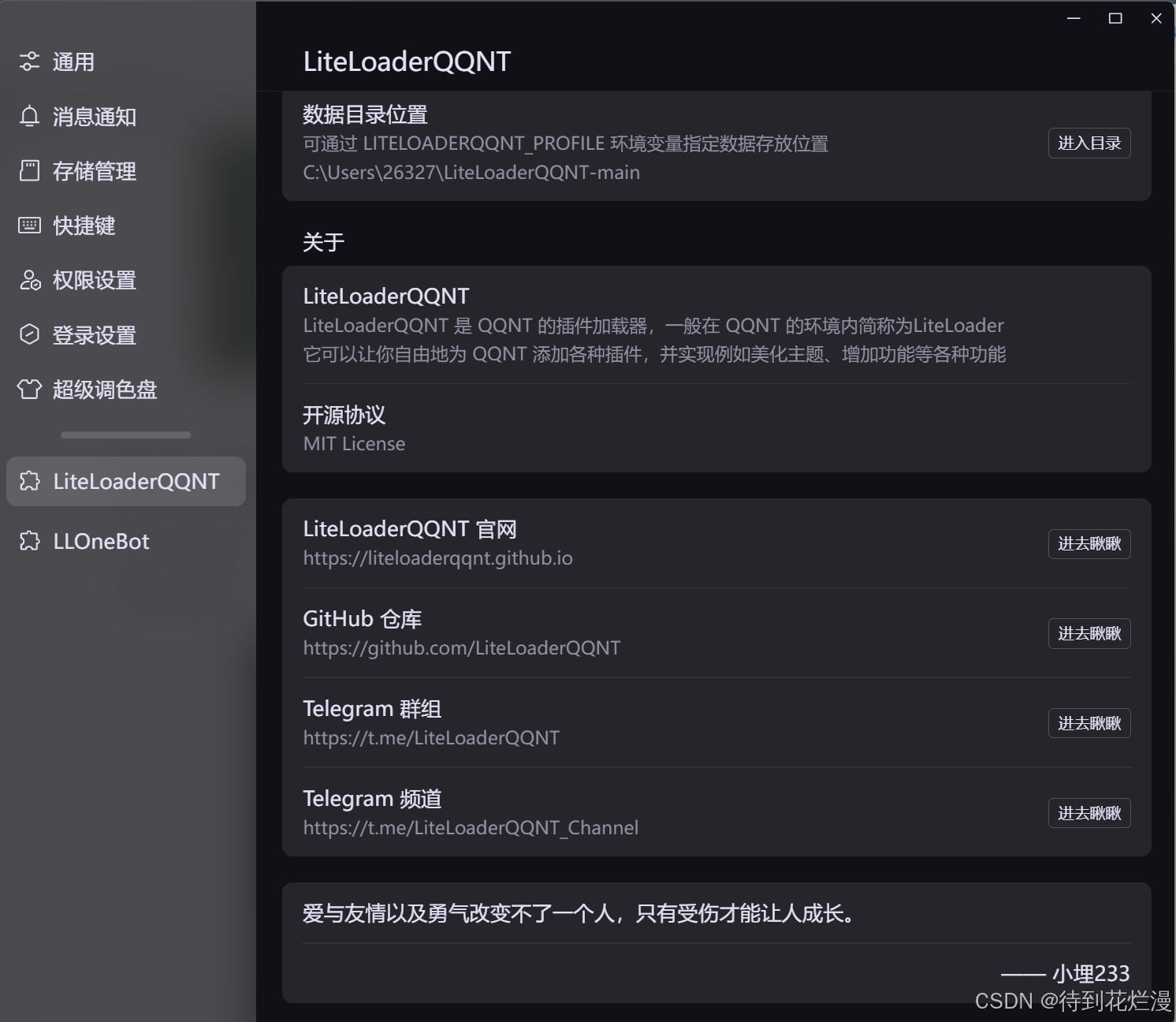Close the settings window
The image size is (1176, 1022).
pos(1156,18)
